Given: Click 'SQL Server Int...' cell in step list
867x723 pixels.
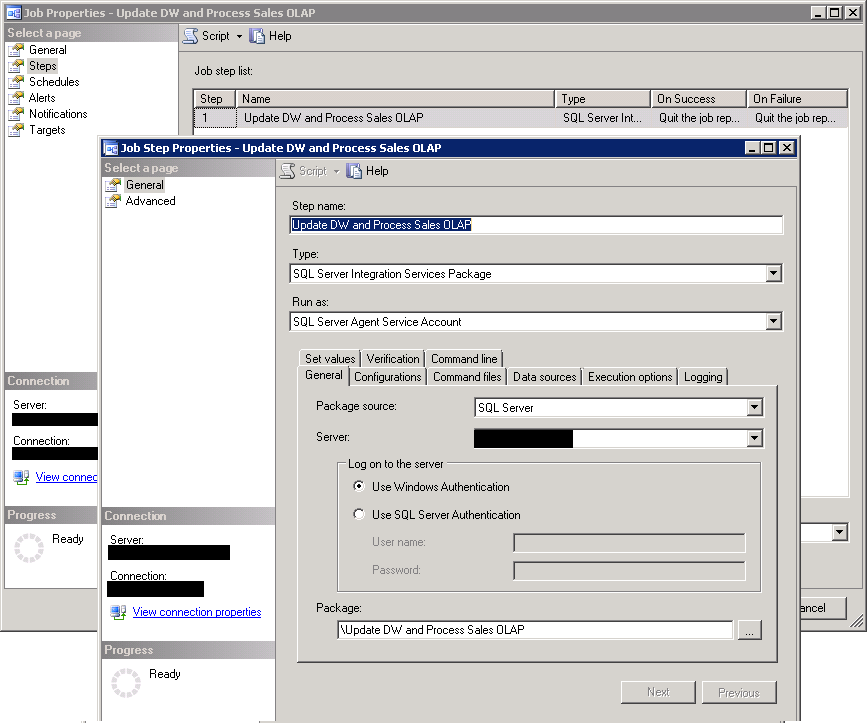Looking at the screenshot, I should click(x=602, y=118).
